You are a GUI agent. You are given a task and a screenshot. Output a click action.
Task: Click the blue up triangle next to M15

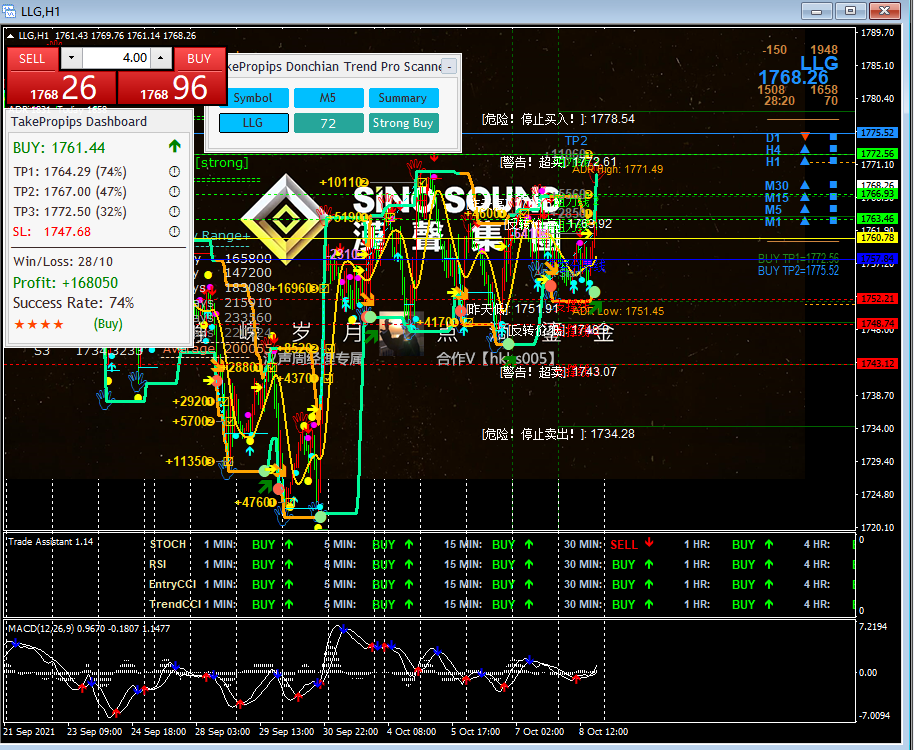click(805, 197)
